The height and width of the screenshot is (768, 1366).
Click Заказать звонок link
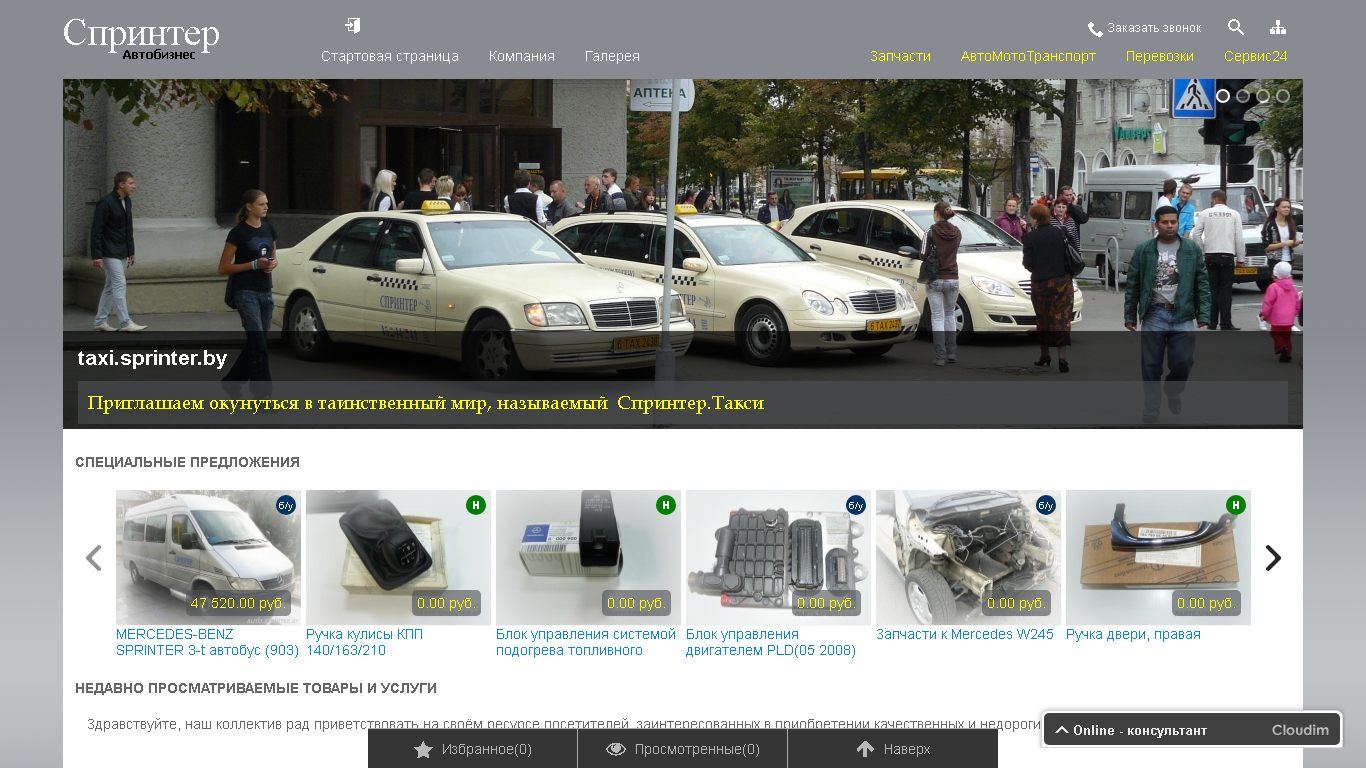coord(1154,28)
